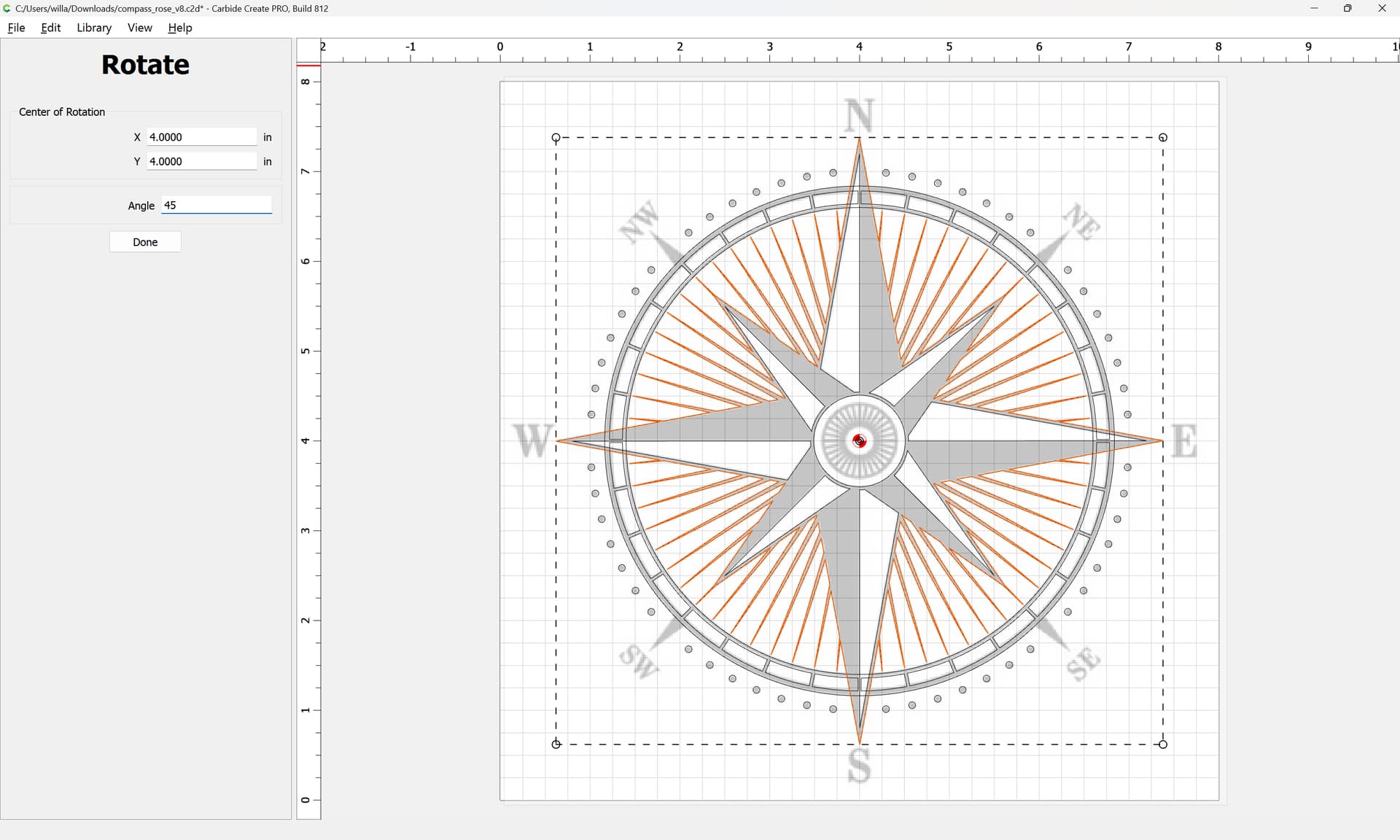Viewport: 1400px width, 840px height.
Task: Click the Center of Rotation Y field
Action: point(201,161)
